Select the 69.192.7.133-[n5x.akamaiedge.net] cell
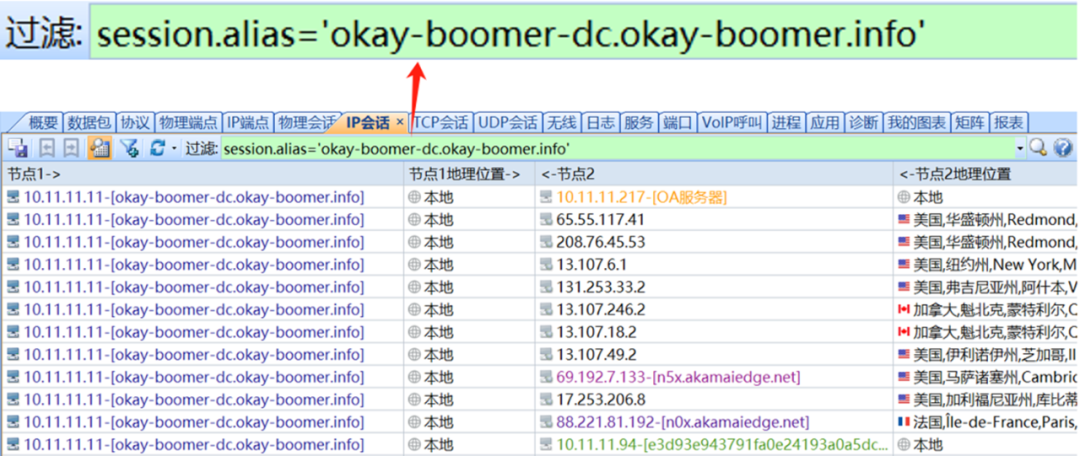Image resolution: width=1080 pixels, height=456 pixels. pyautogui.click(x=714, y=377)
